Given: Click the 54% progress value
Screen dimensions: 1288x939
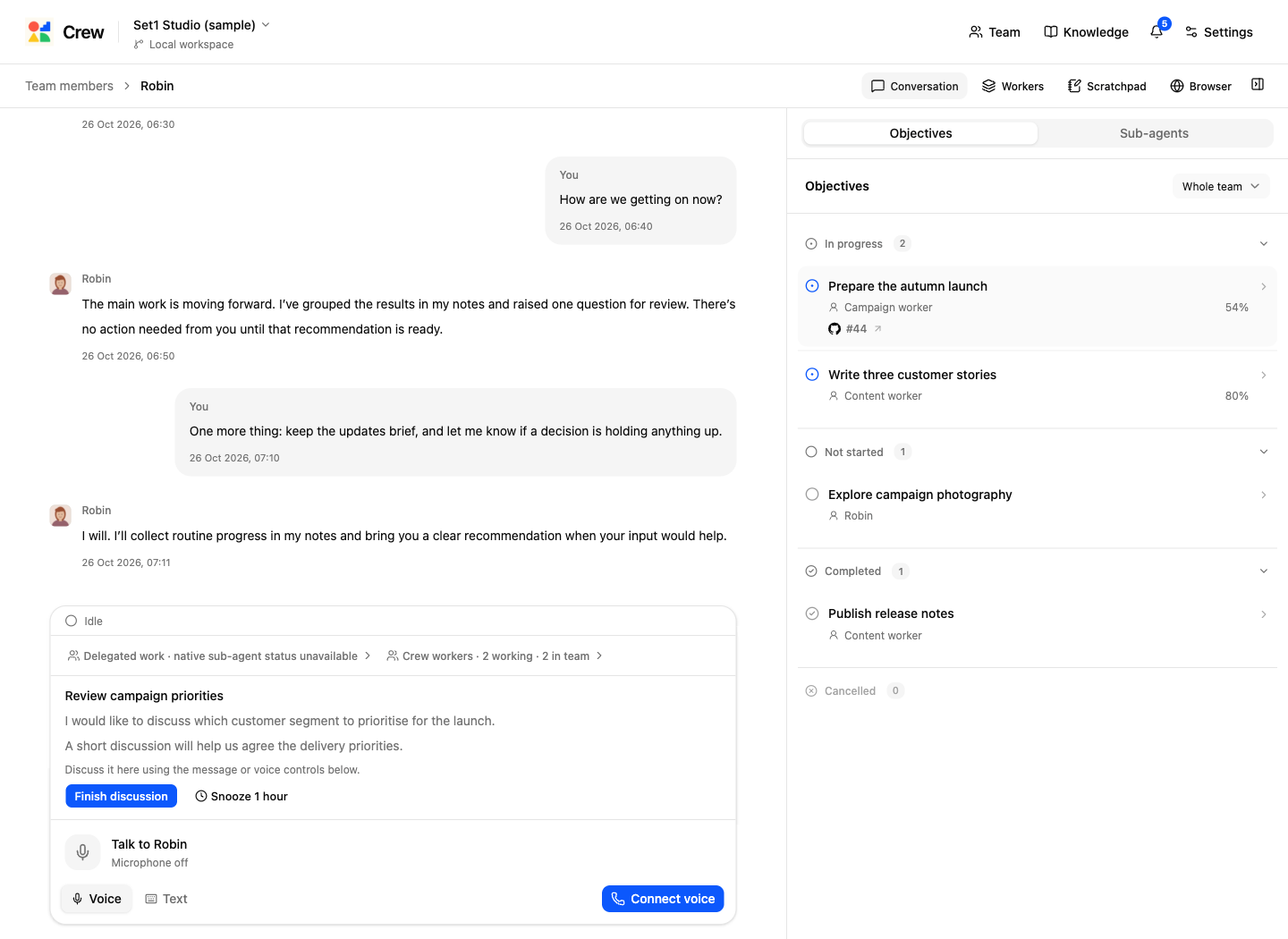Looking at the screenshot, I should coord(1237,308).
